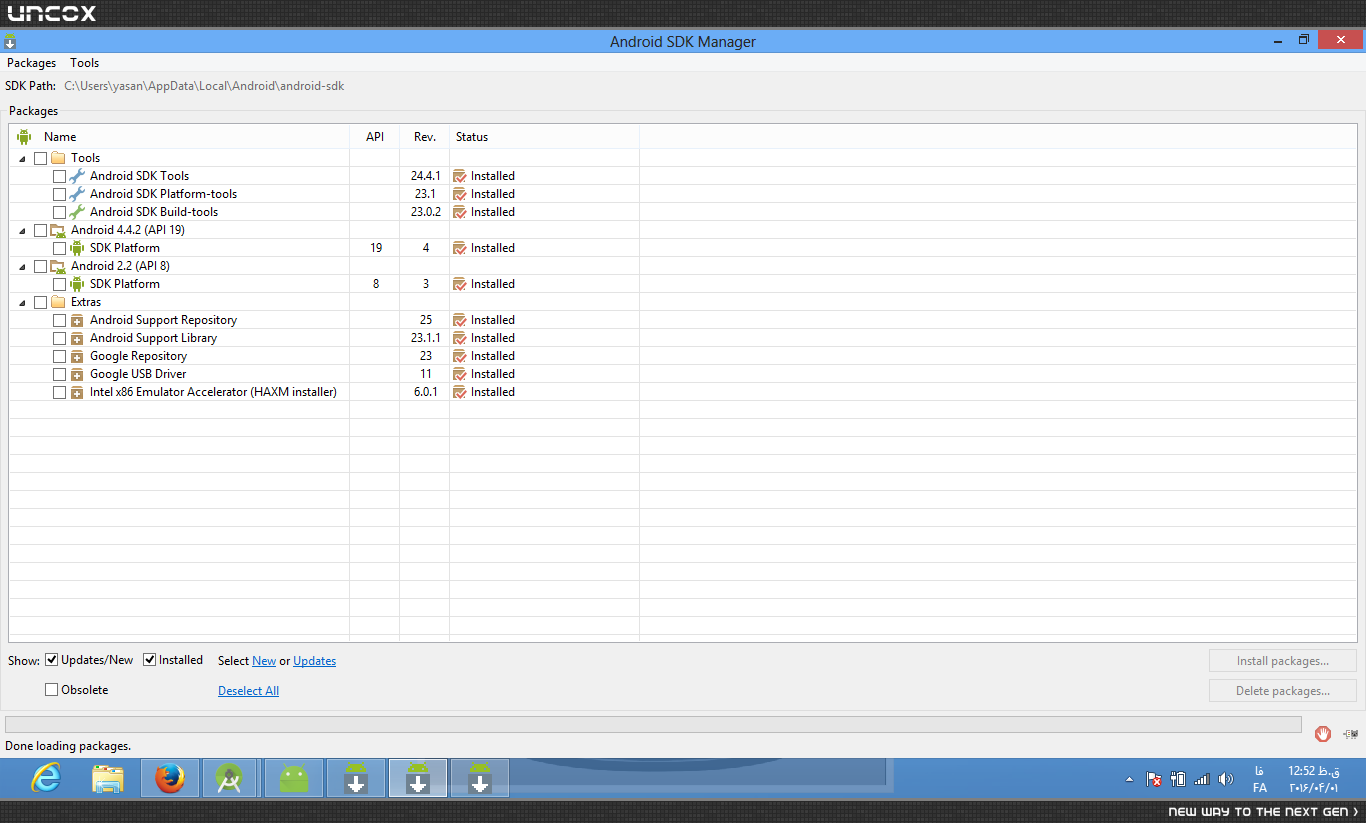Check the Extras group checkbox
Screen dimensions: 1366x823
(x=40, y=302)
